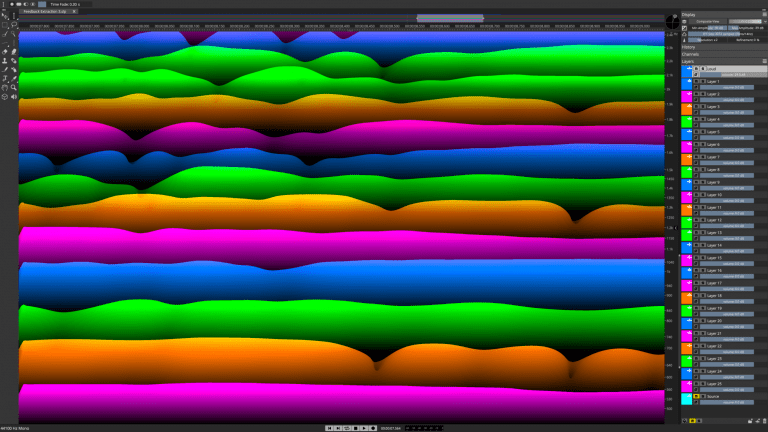Click the new layer icon

click(750, 421)
